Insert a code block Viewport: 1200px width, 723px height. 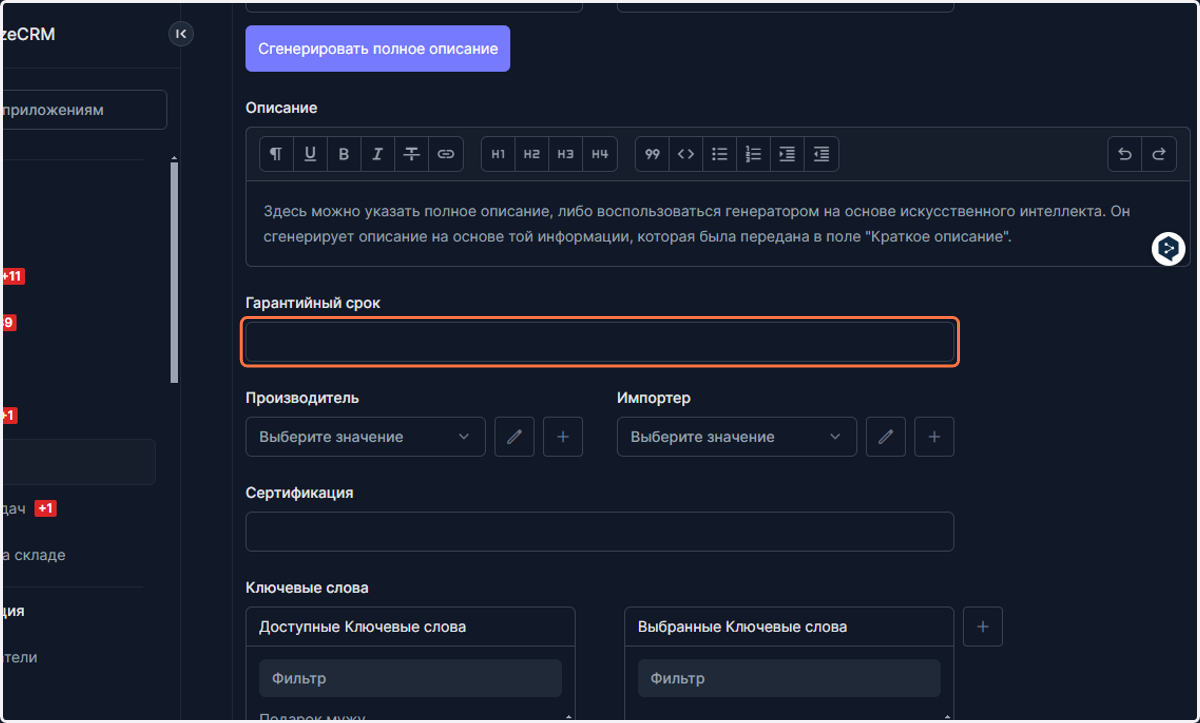[686, 154]
